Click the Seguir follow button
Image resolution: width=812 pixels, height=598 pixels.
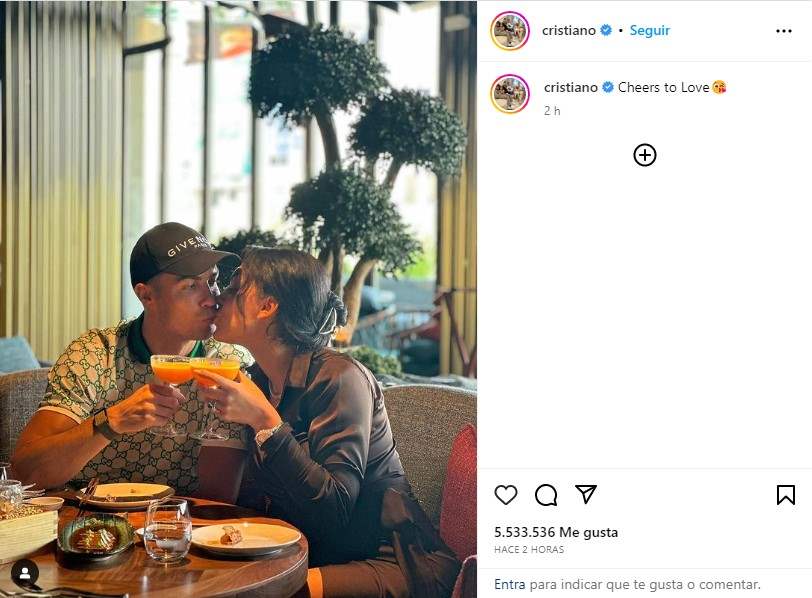[649, 31]
